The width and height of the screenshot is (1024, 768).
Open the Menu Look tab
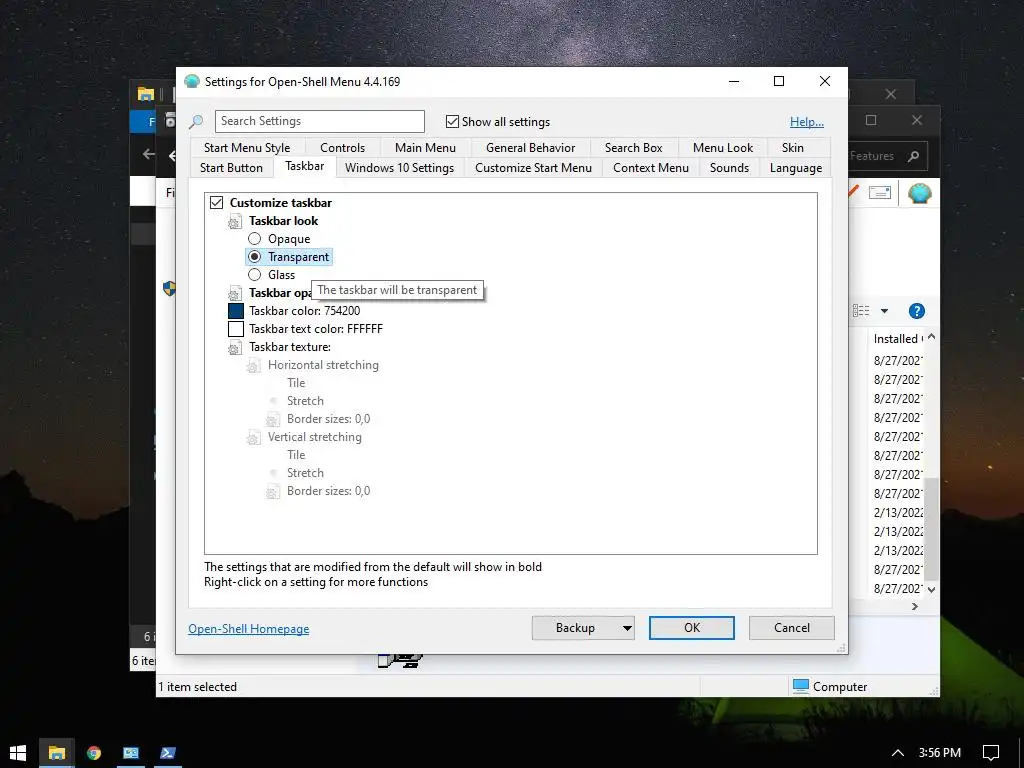point(723,148)
